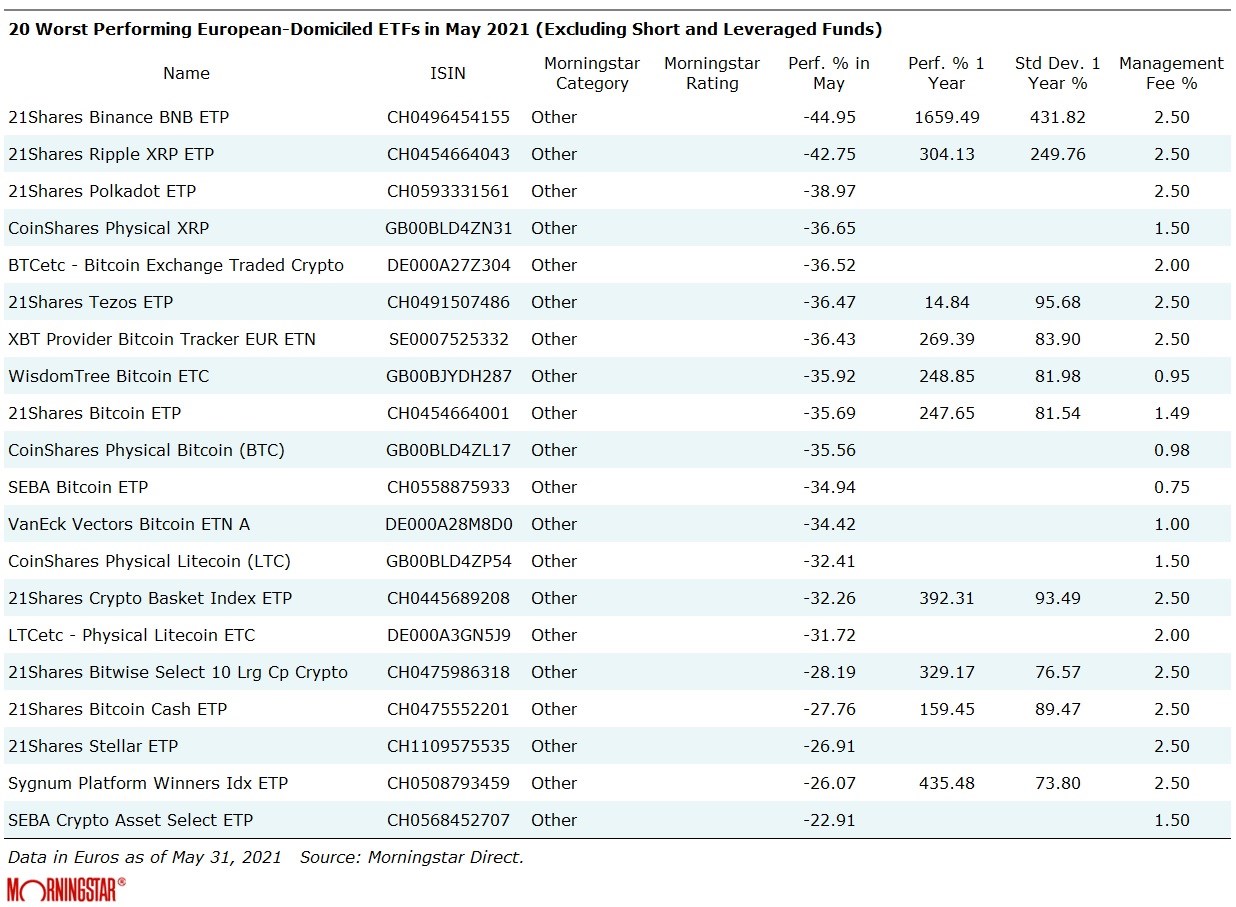Select the Std Dev. 1 Year % header
The height and width of the screenshot is (907, 1236).
coord(1057,73)
